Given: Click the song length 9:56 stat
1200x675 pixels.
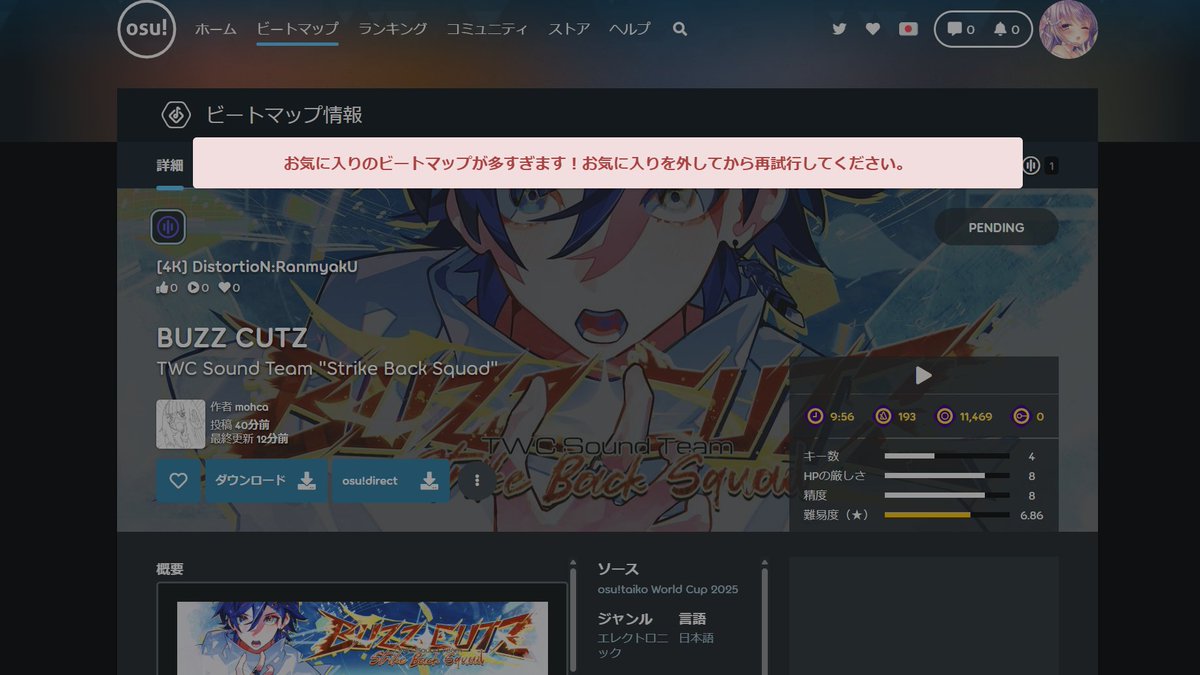Looking at the screenshot, I should tap(831, 416).
